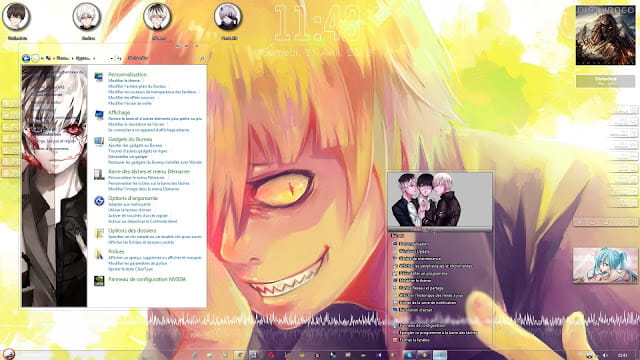Open the Options d'ergonomie icon

point(99,201)
